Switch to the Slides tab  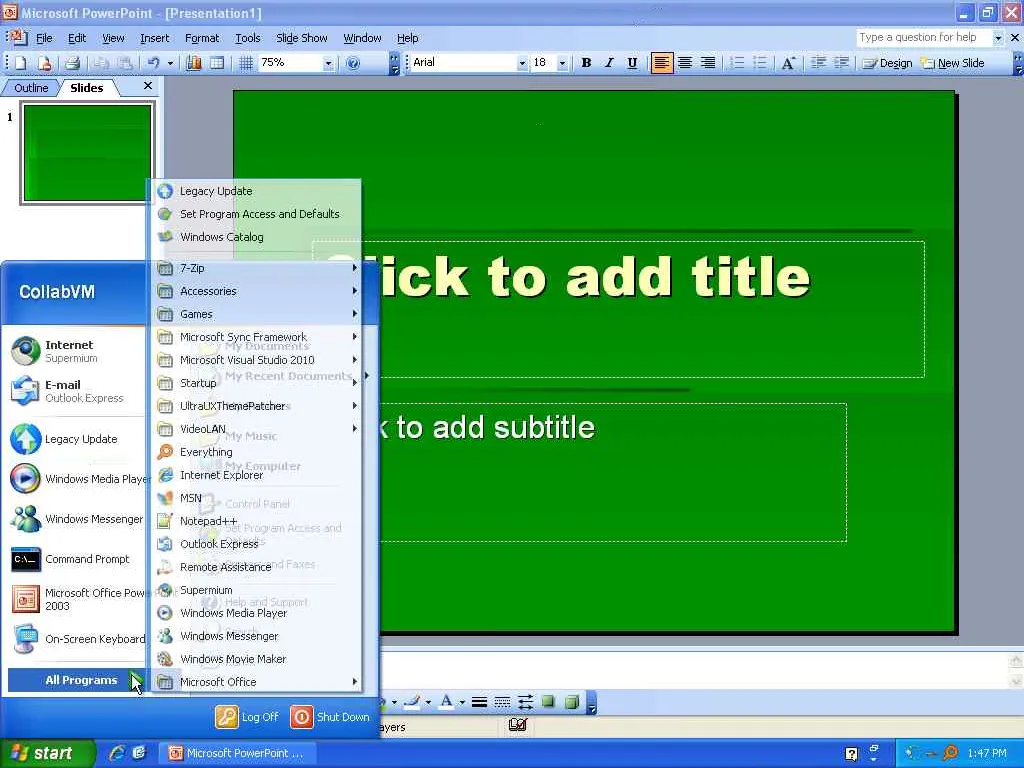click(87, 88)
